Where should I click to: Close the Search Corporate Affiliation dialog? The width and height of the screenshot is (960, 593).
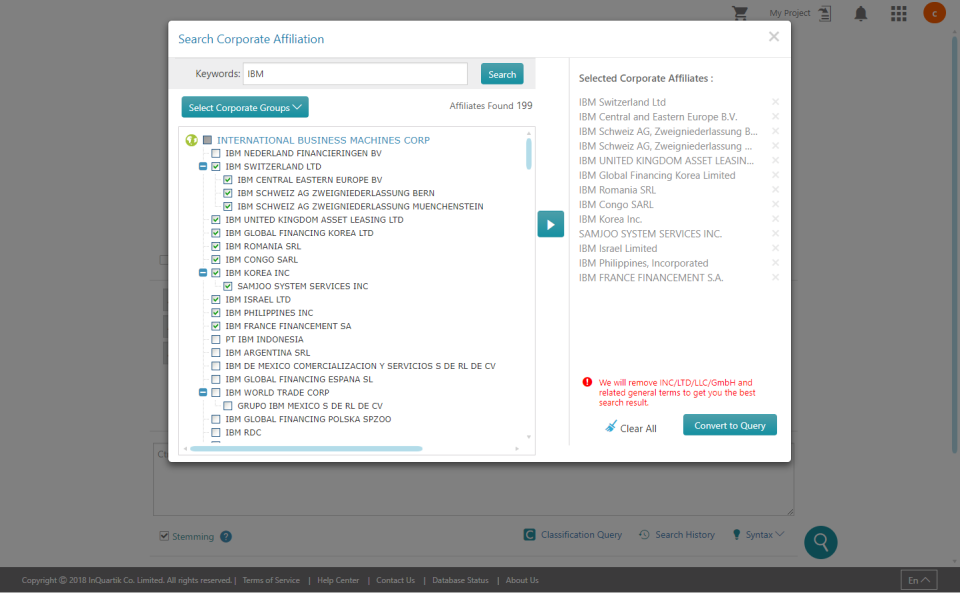point(774,37)
